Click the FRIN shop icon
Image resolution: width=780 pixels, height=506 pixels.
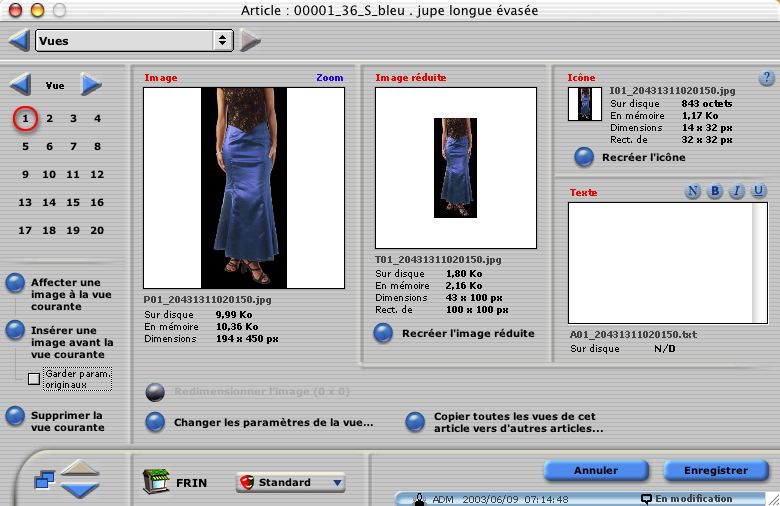click(x=155, y=482)
